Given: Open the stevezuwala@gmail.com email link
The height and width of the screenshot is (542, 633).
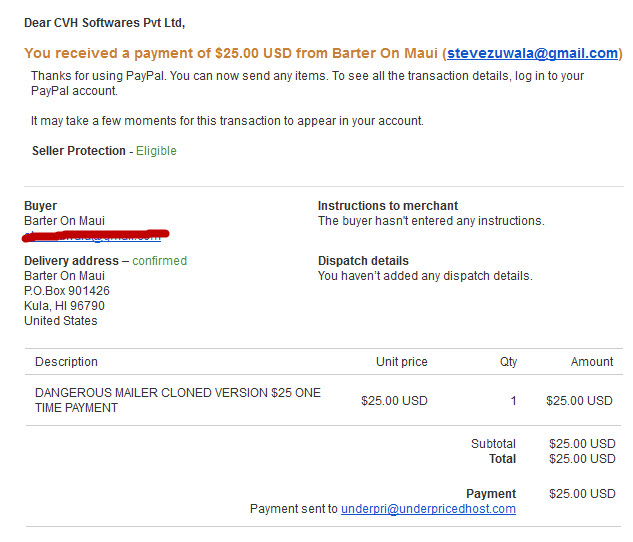Looking at the screenshot, I should click(x=532, y=53).
